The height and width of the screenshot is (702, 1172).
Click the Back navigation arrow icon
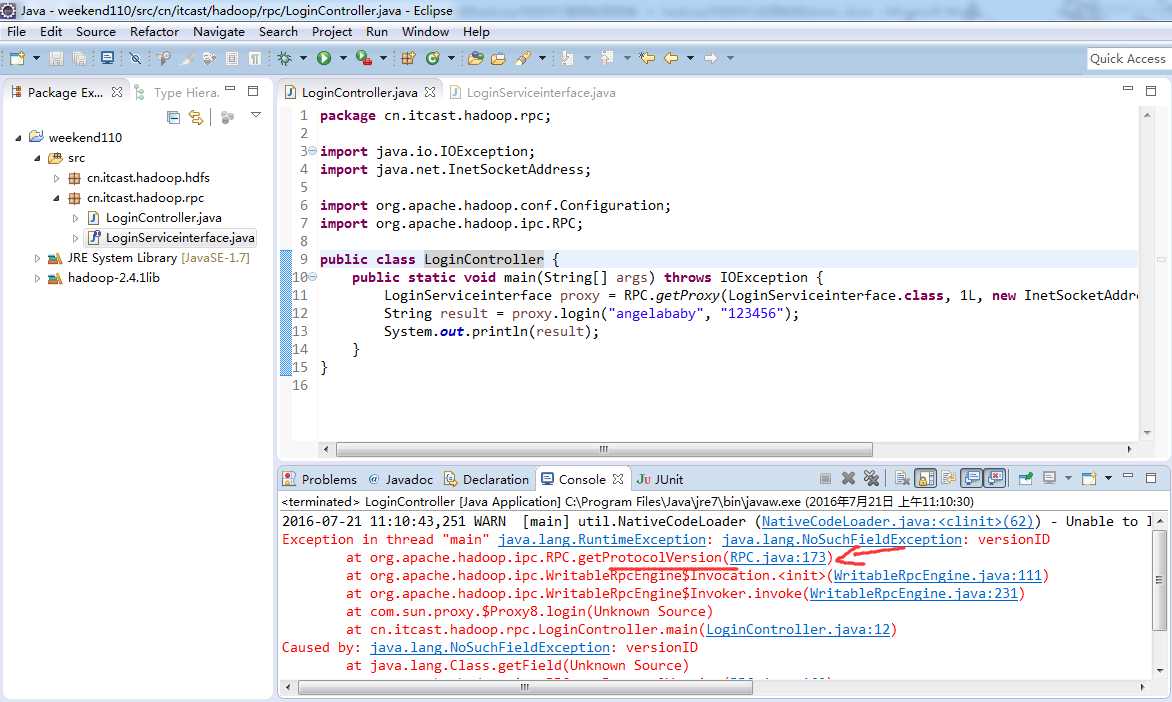pyautogui.click(x=671, y=58)
